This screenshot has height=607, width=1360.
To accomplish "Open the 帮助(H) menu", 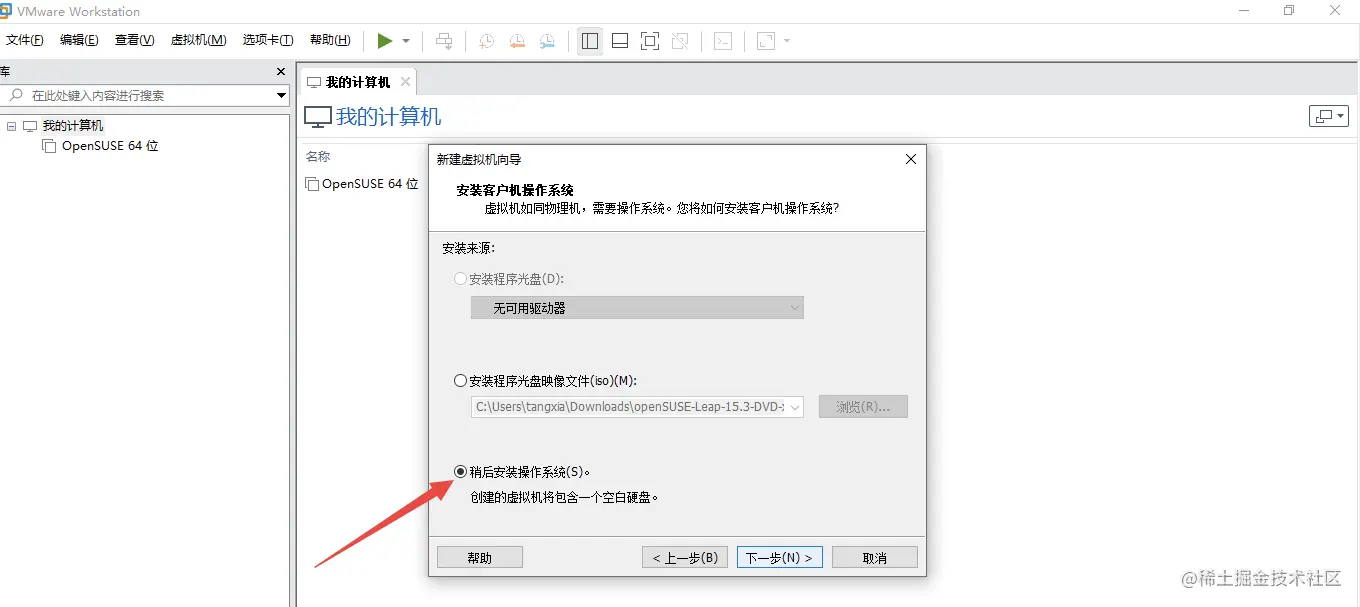I will pyautogui.click(x=330, y=40).
